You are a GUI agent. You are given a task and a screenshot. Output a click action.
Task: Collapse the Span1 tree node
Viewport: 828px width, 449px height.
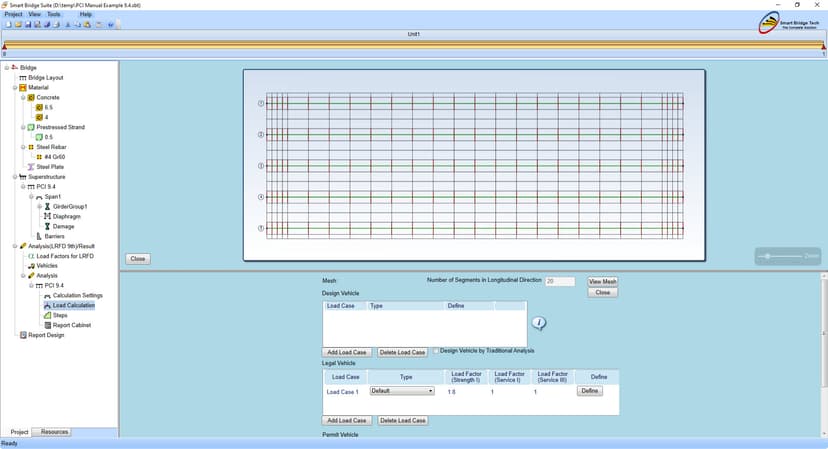pos(32,197)
